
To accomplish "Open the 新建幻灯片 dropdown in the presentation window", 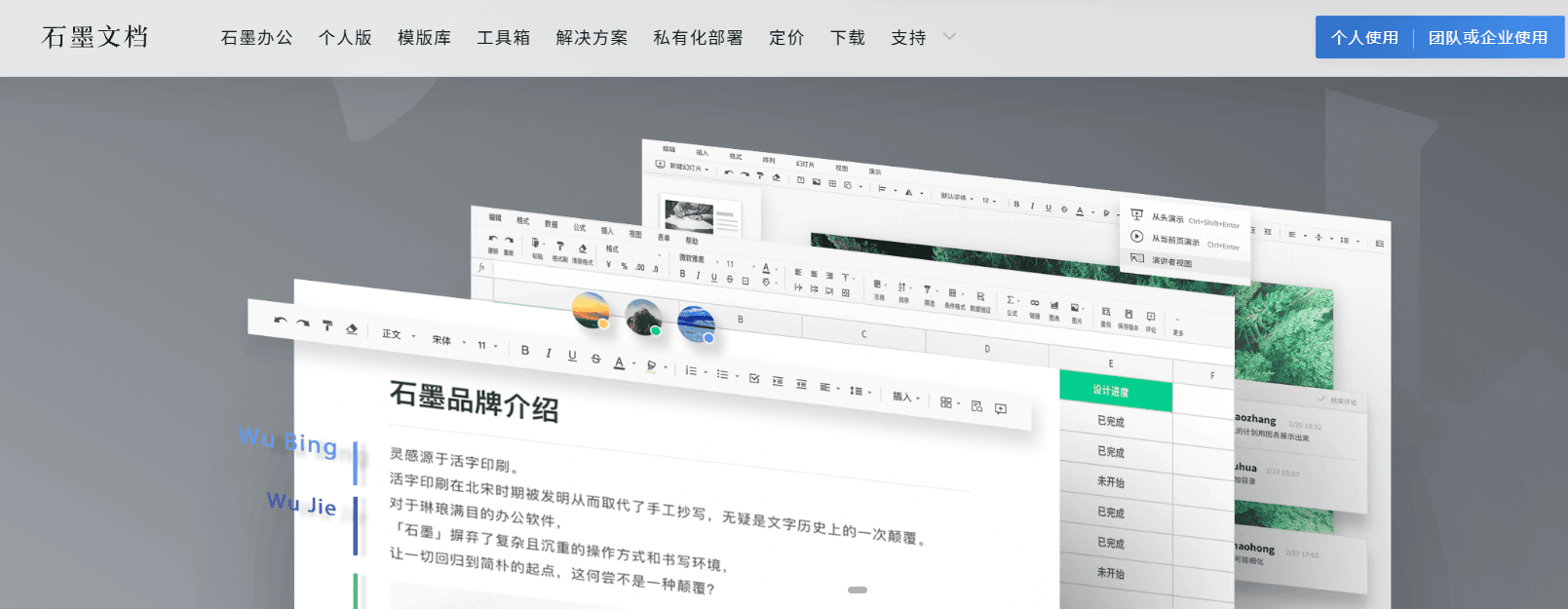I will point(684,167).
